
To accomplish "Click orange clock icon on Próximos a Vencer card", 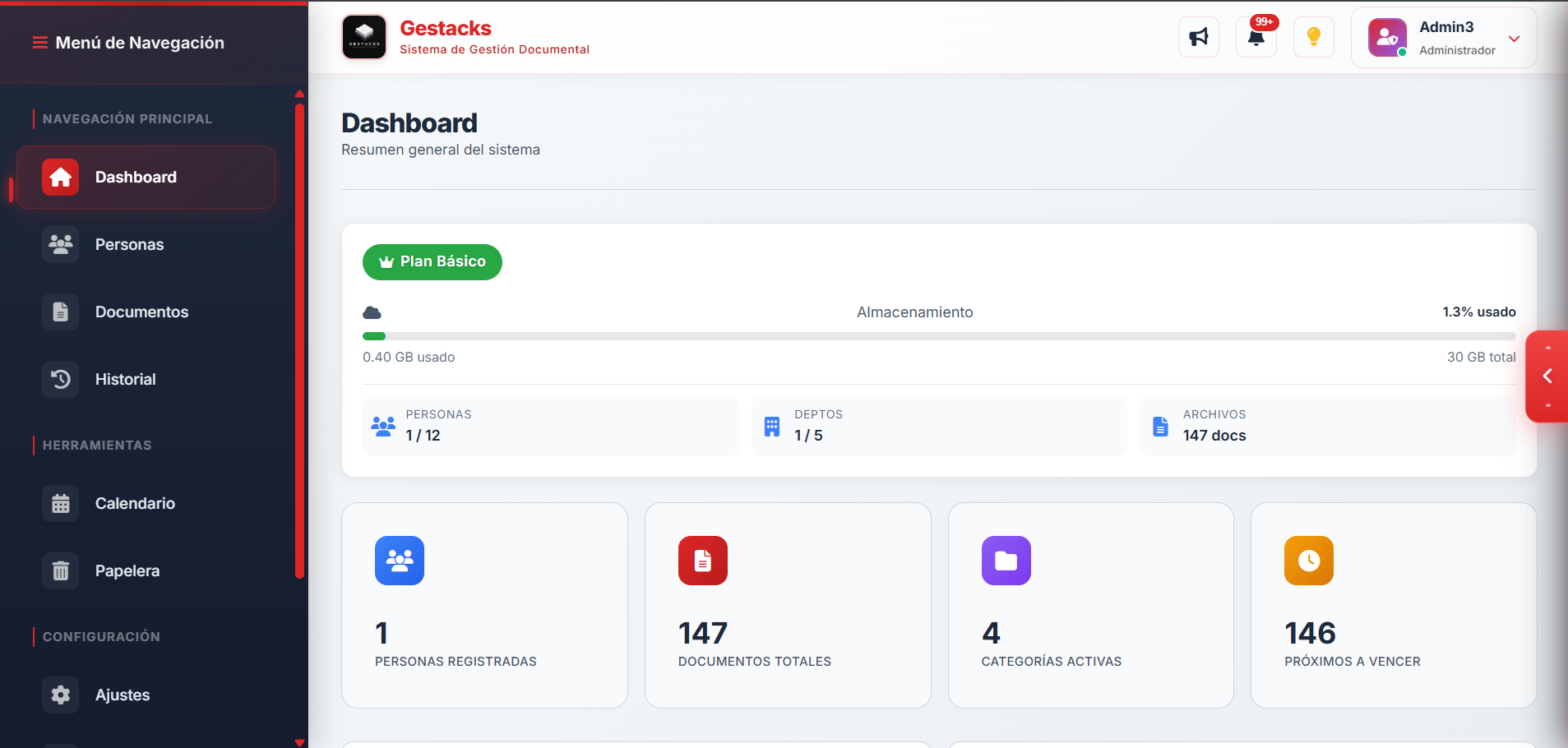I will (x=1309, y=561).
